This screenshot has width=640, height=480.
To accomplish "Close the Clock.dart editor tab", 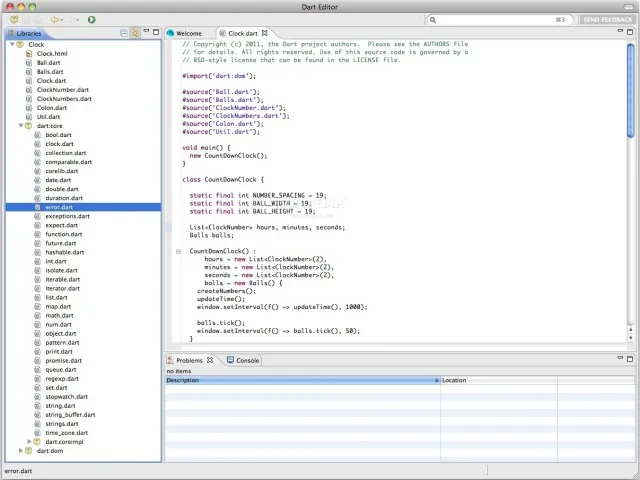I will [x=264, y=33].
